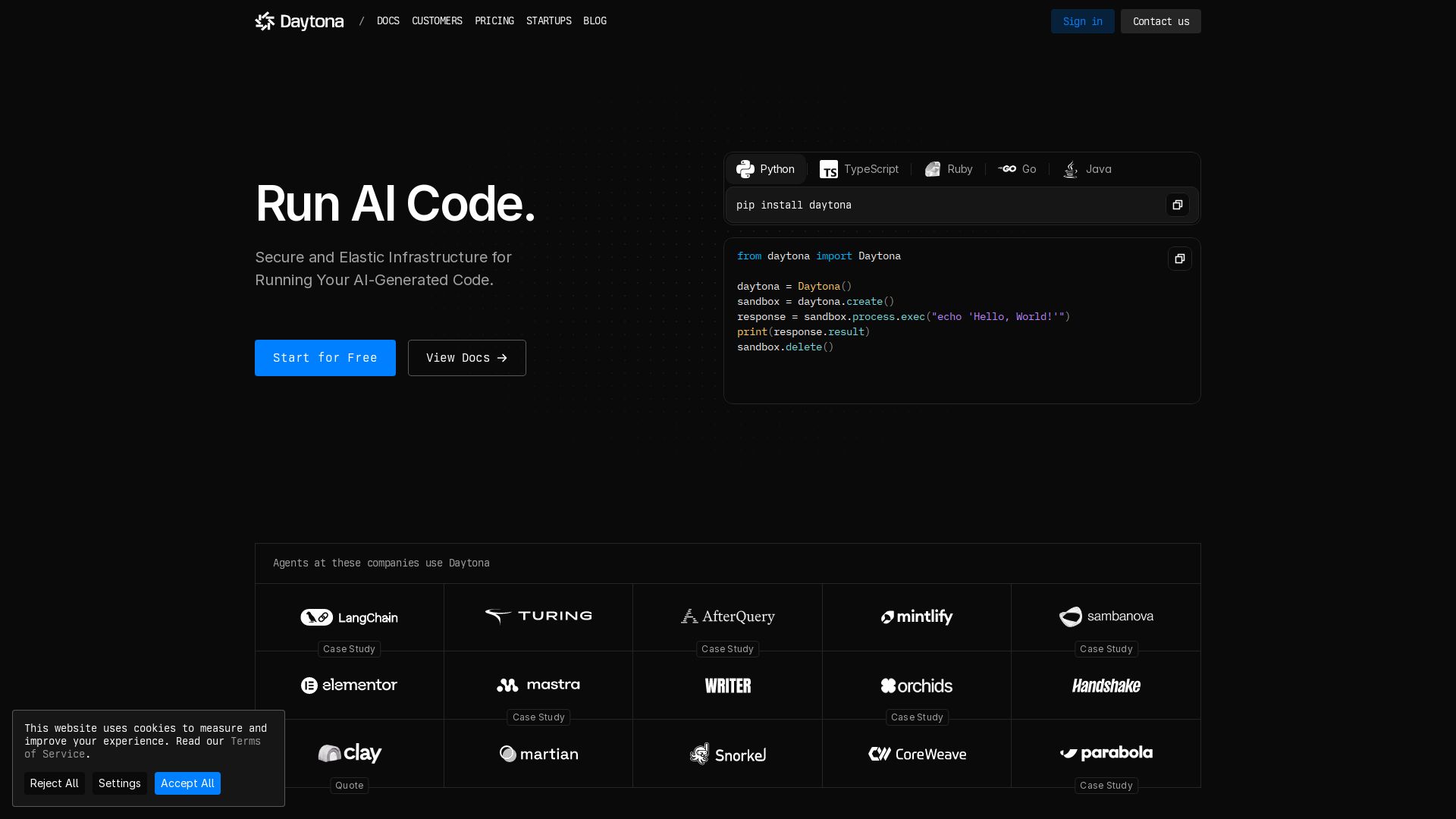Copy the pip install daytona command
The height and width of the screenshot is (819, 1456).
[1177, 205]
